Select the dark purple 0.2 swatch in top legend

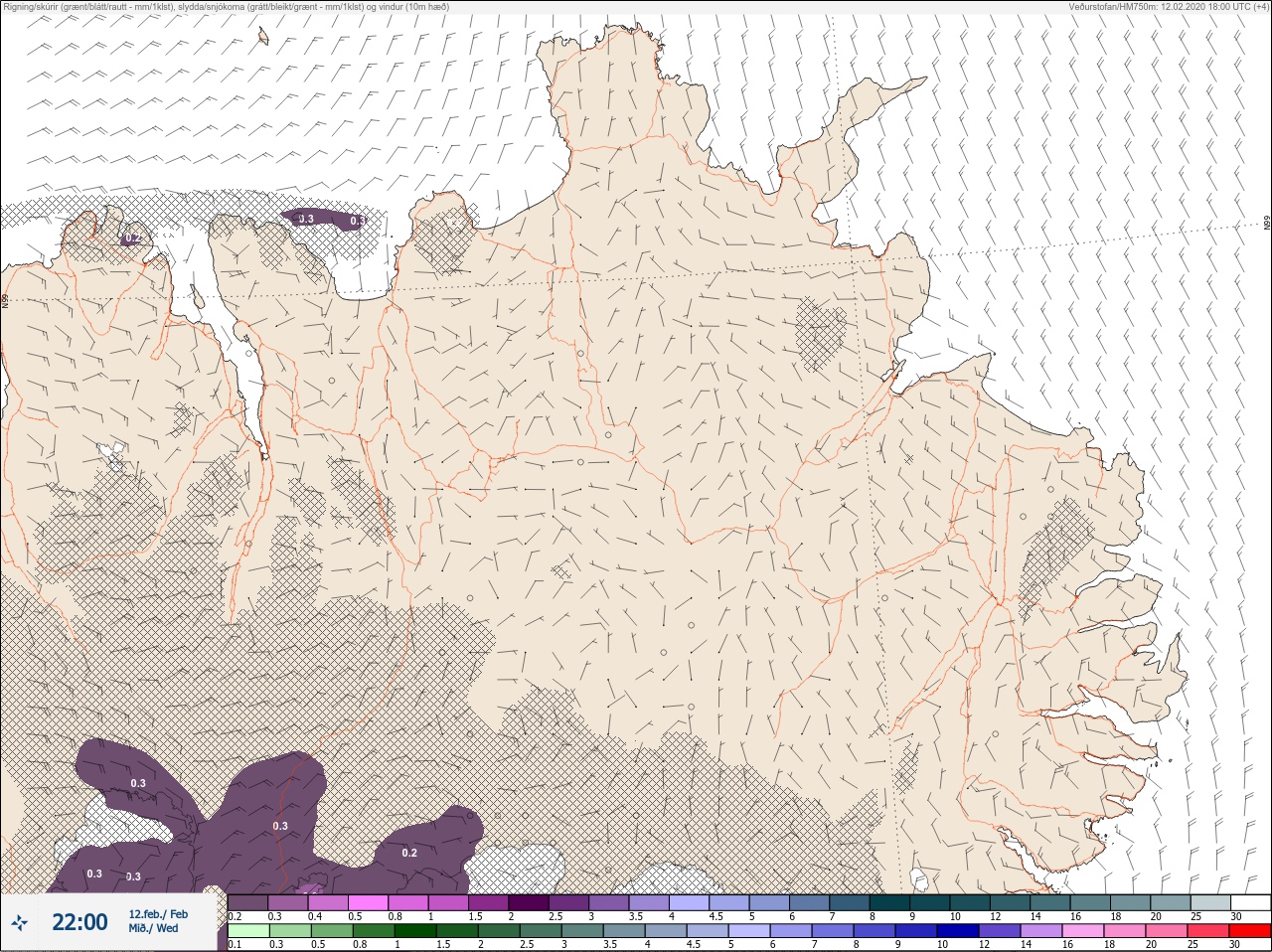pos(248,902)
